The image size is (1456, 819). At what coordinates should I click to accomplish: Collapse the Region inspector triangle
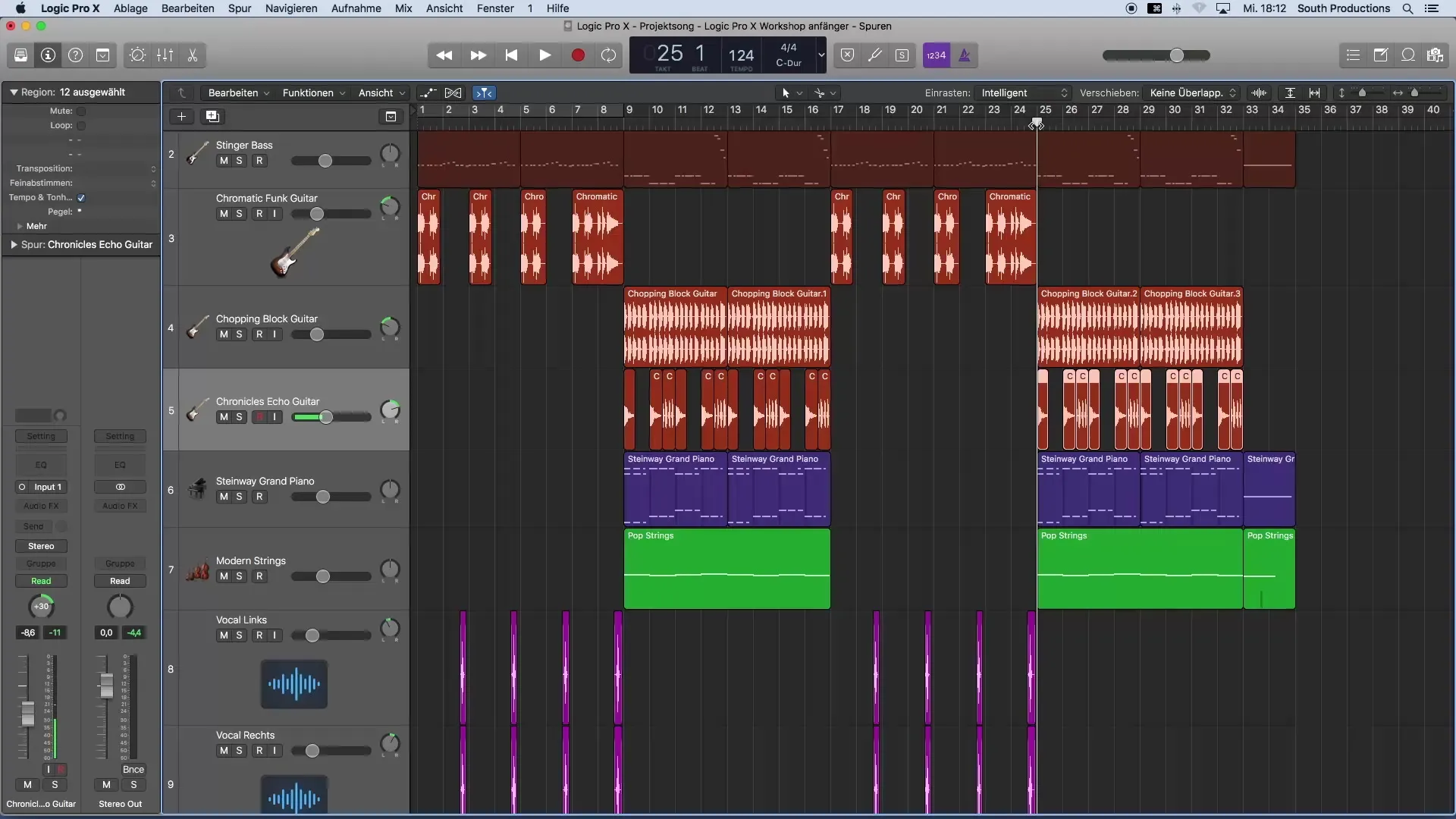tap(14, 92)
